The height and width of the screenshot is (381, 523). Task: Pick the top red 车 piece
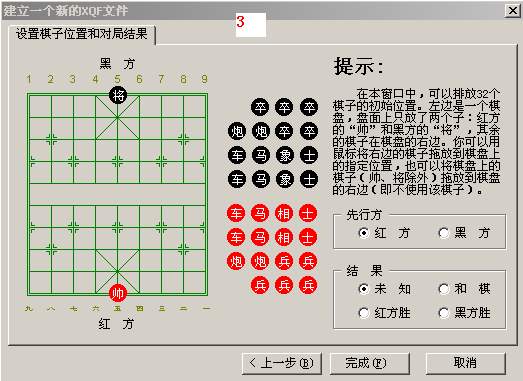pos(236,213)
